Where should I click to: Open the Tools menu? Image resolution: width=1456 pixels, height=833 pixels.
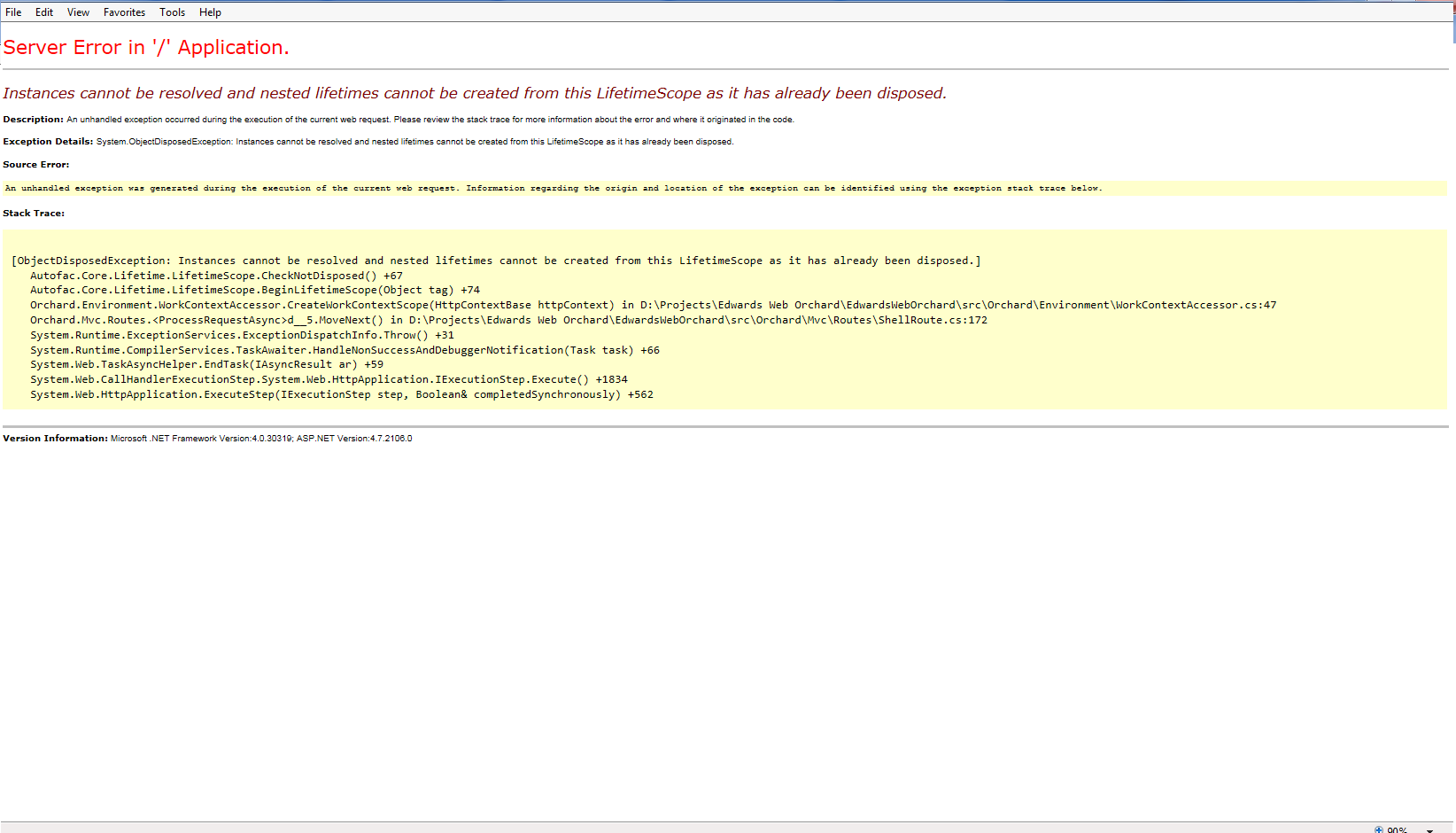172,12
